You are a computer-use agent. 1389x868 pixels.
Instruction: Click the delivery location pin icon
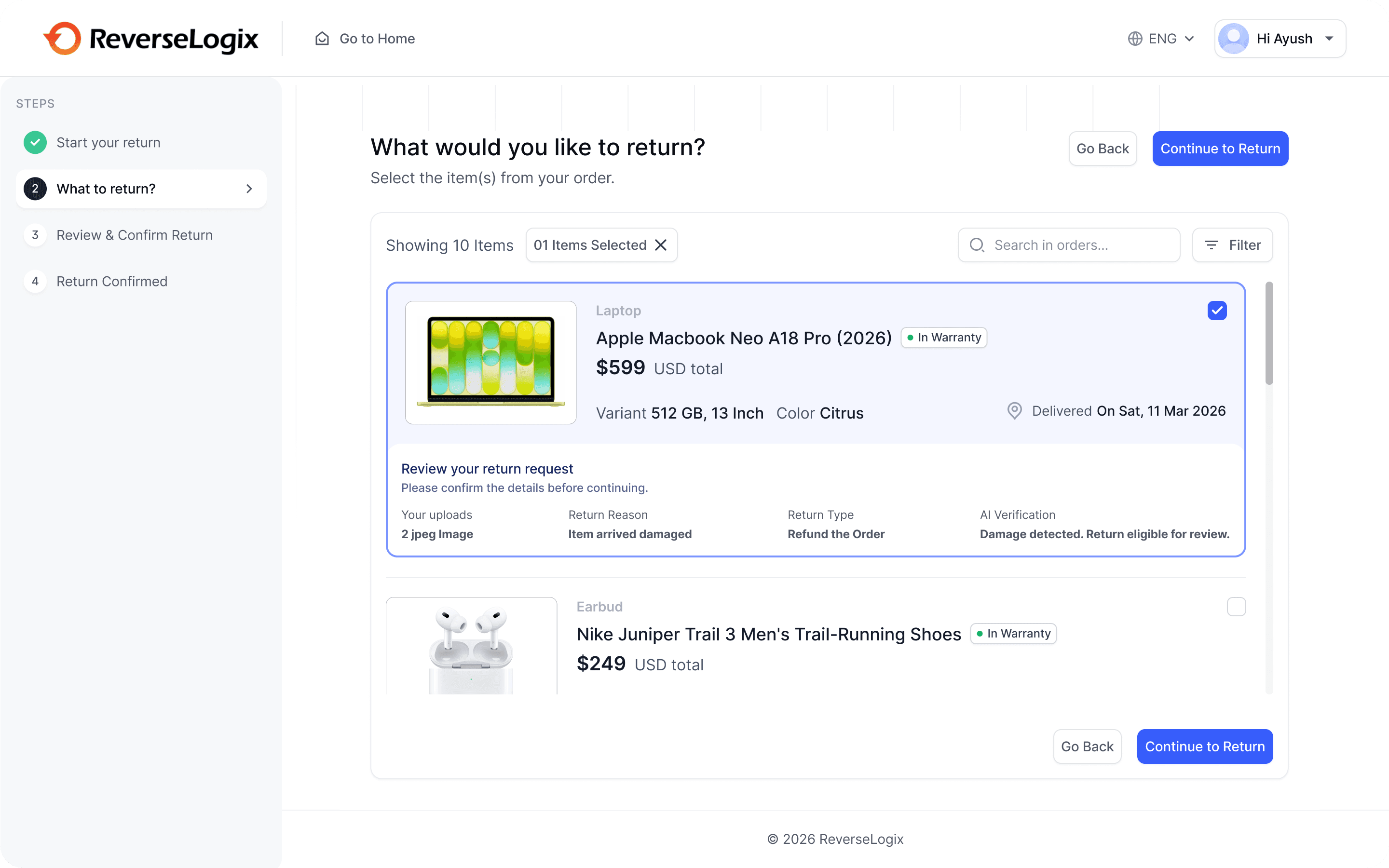(x=1014, y=411)
